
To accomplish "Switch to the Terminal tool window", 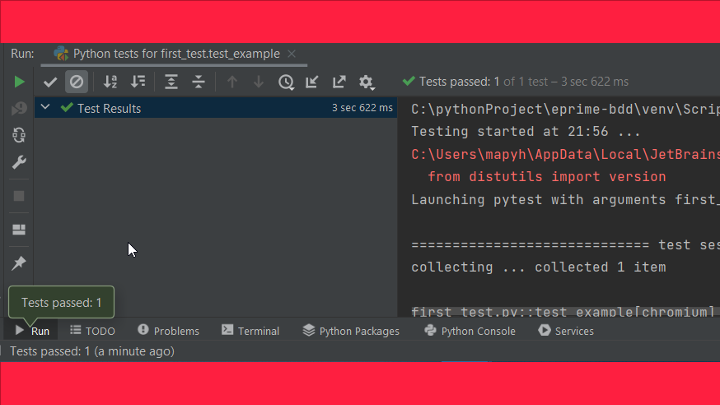I will [x=250, y=331].
